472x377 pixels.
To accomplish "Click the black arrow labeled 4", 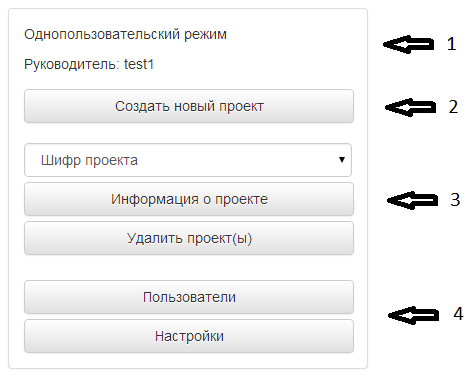I will pos(413,315).
